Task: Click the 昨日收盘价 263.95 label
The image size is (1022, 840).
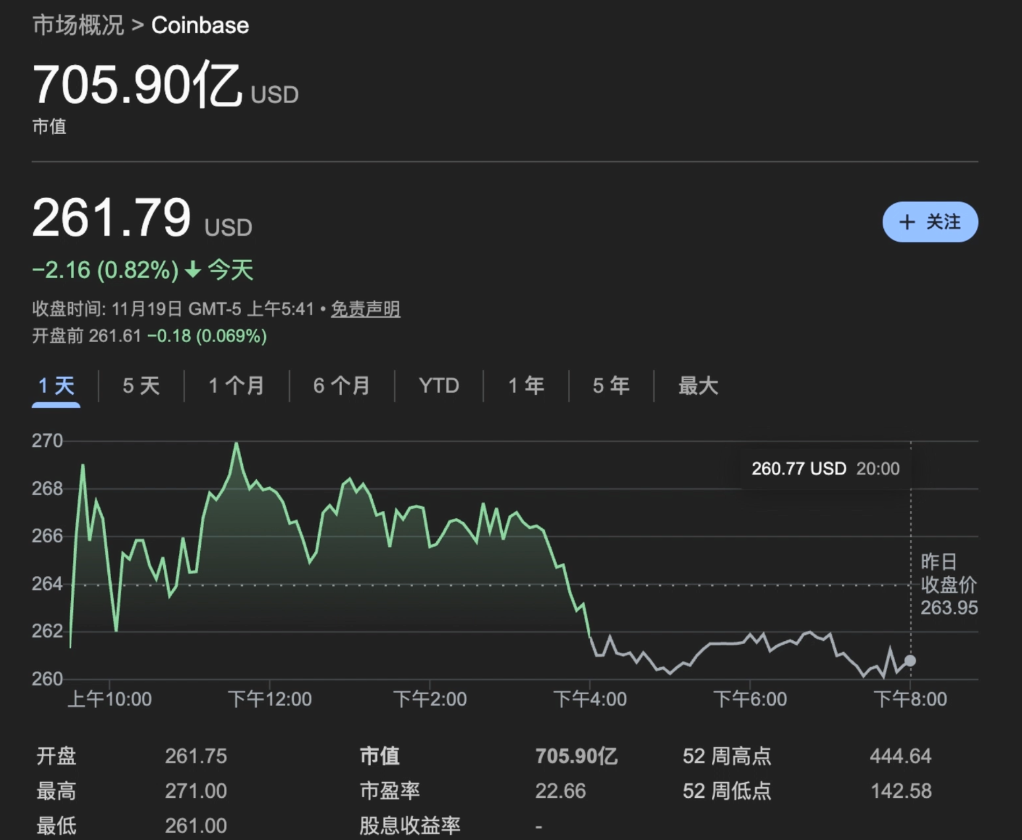Action: pyautogui.click(x=949, y=585)
